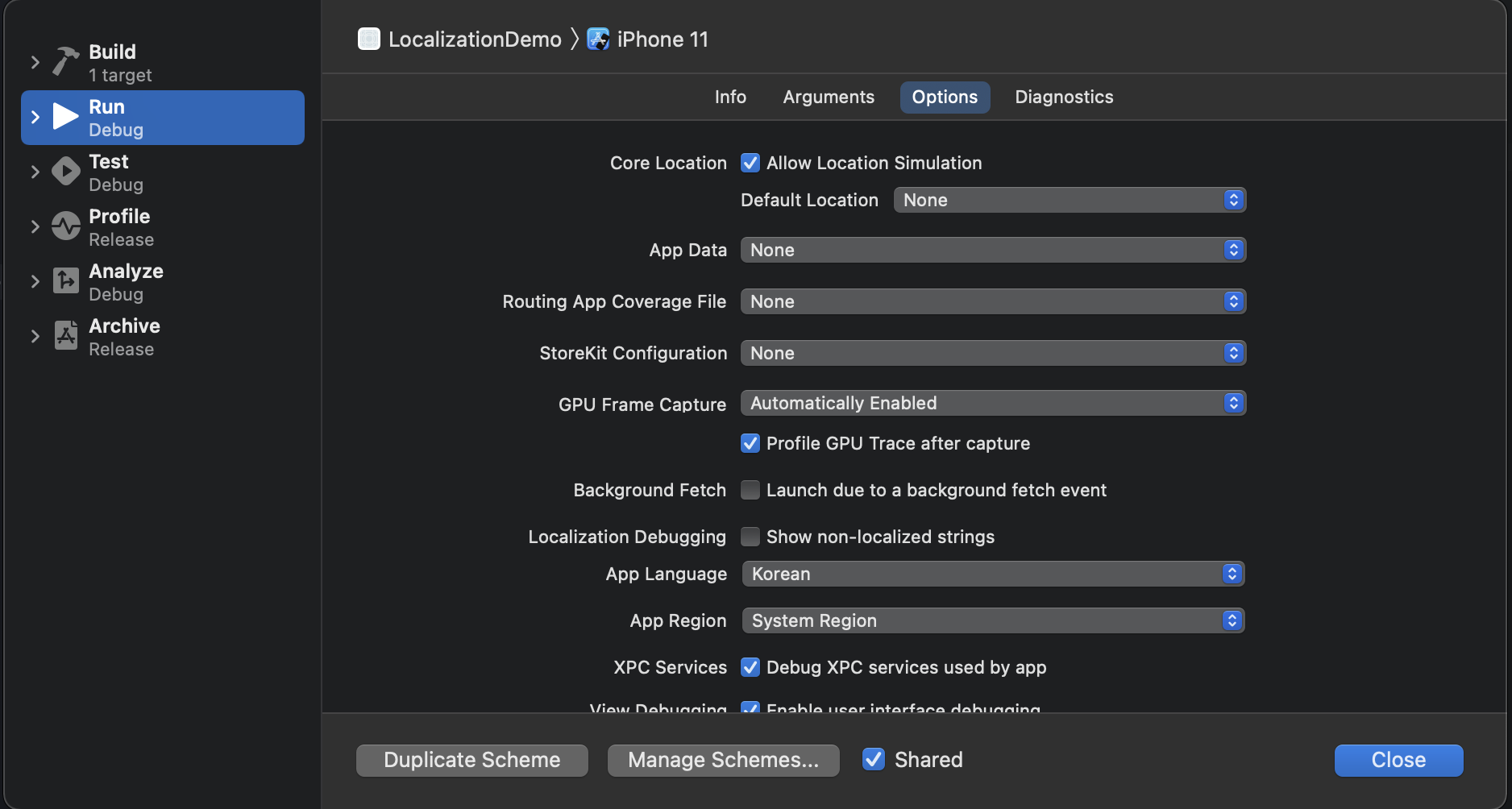Select the Build 1 target row
Image resolution: width=1512 pixels, height=809 pixels.
163,63
